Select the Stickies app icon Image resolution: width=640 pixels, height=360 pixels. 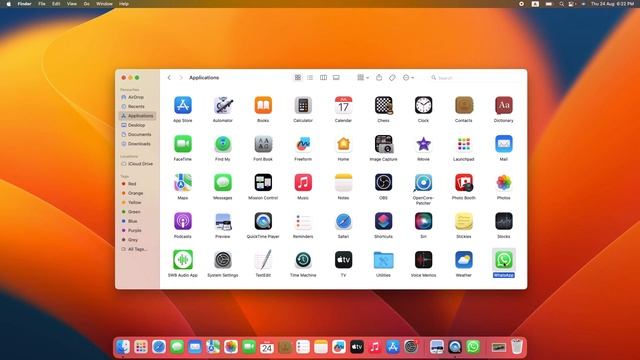464,221
